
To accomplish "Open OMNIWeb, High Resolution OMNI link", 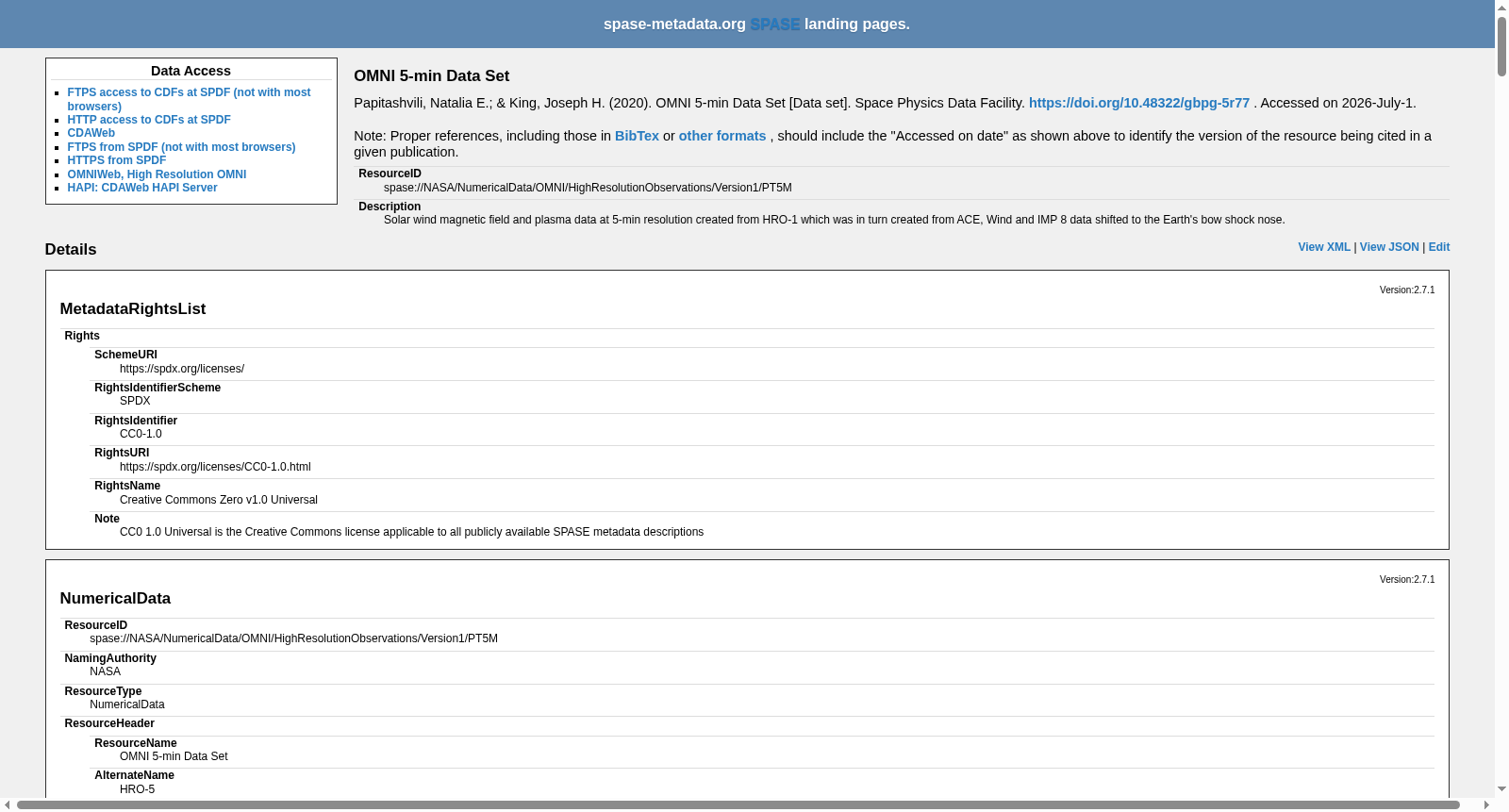I will click(x=157, y=174).
